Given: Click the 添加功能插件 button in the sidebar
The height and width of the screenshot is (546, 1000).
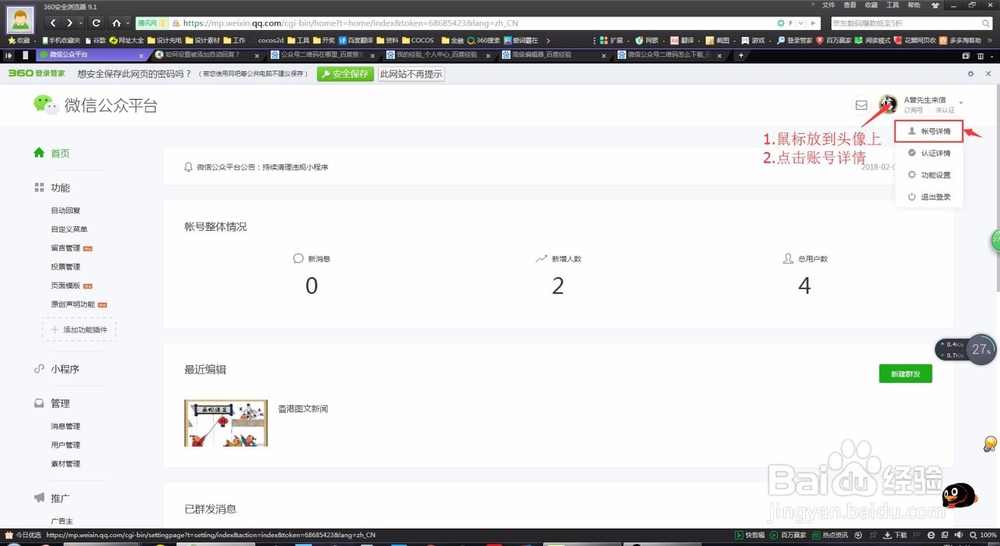Looking at the screenshot, I should [x=79, y=330].
